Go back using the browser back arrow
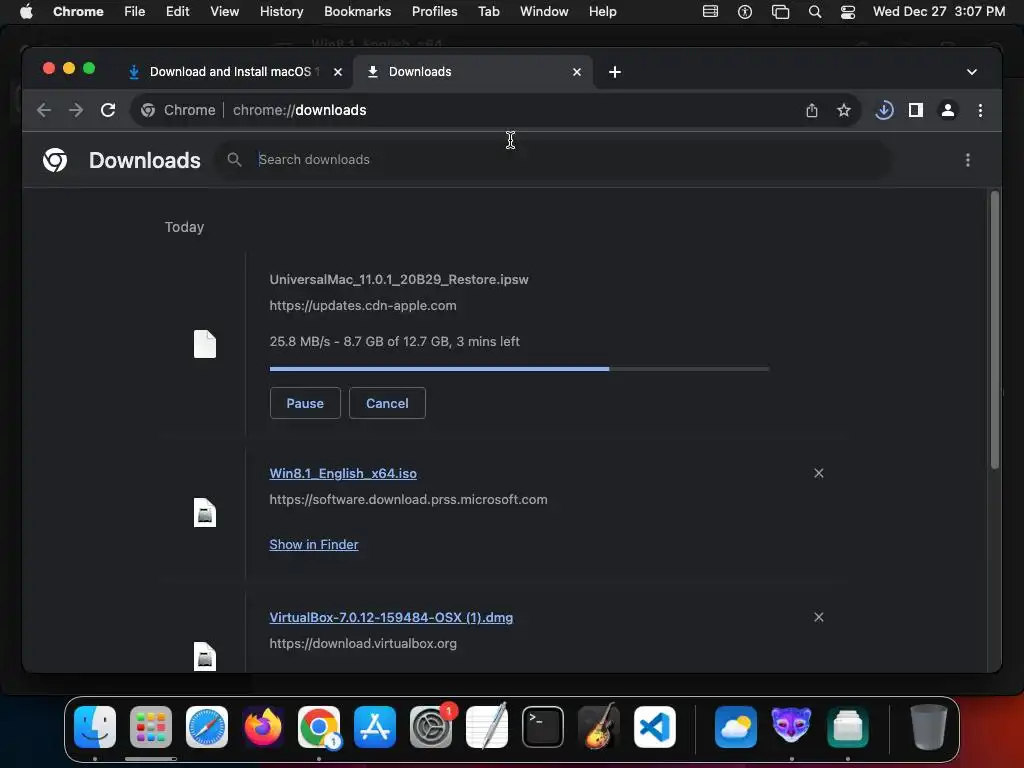 (44, 110)
